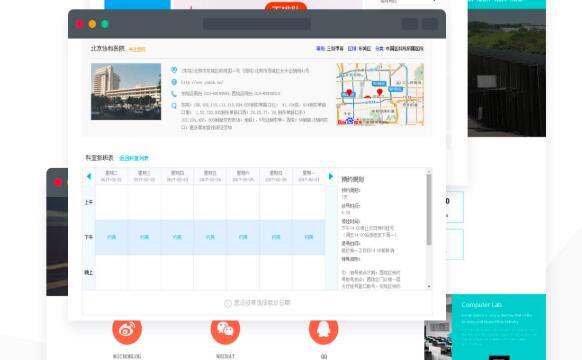Click 约满 in Thursday afternoon slot

177,237
